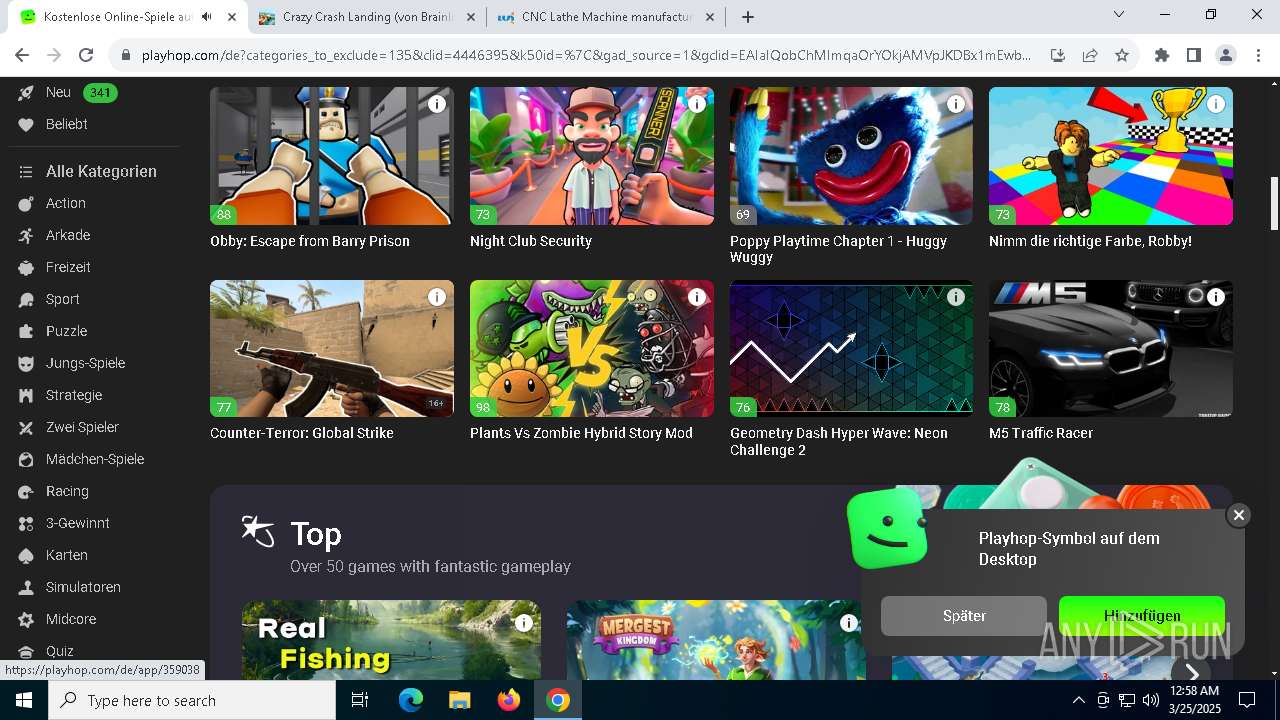
Task: Click the share page icon in address bar
Action: [1090, 56]
